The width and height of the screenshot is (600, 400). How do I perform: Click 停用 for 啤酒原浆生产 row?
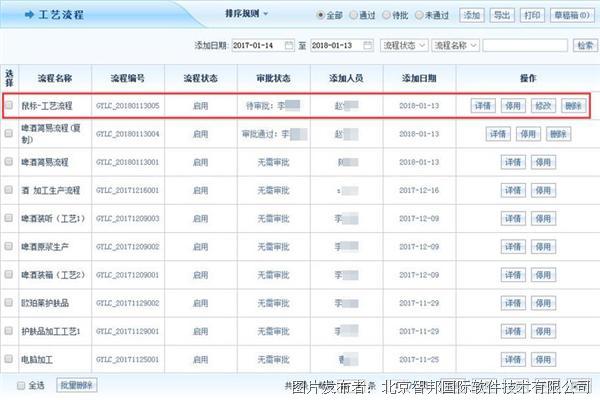[x=543, y=247]
